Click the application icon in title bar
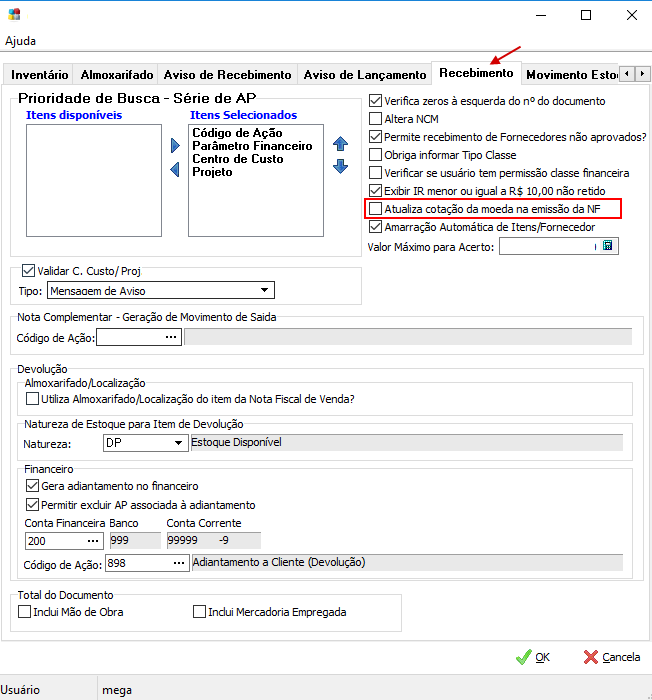 click(x=14, y=14)
